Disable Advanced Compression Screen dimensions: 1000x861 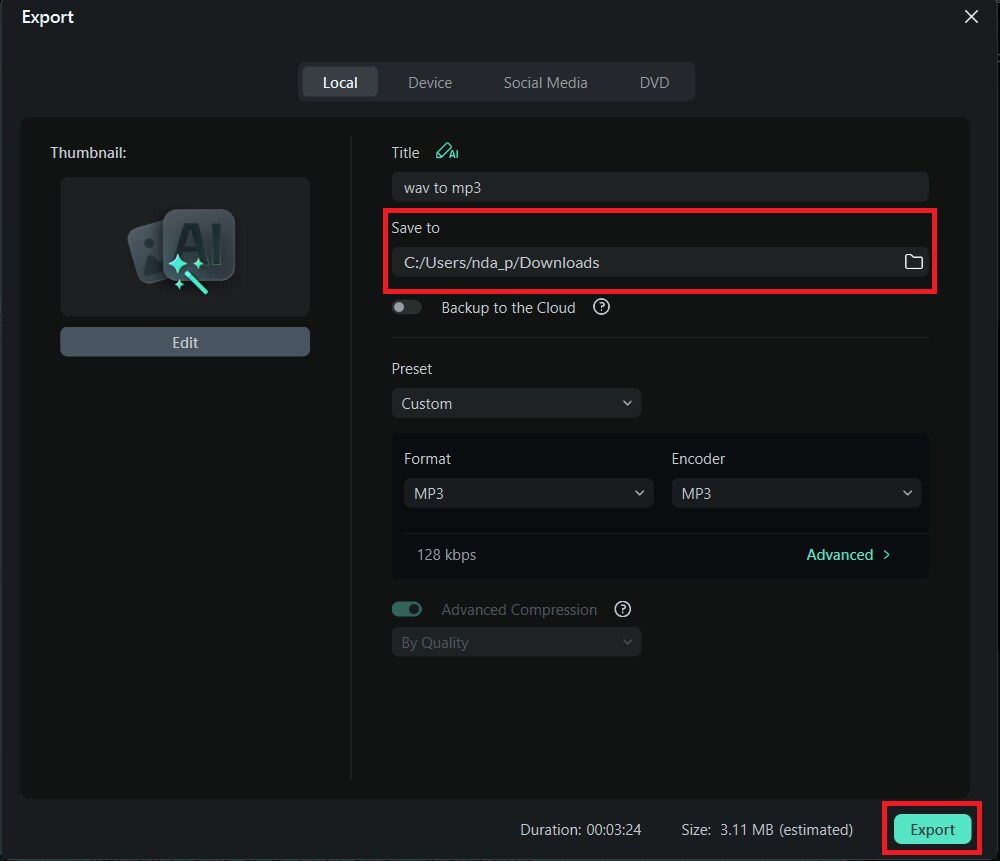407,609
